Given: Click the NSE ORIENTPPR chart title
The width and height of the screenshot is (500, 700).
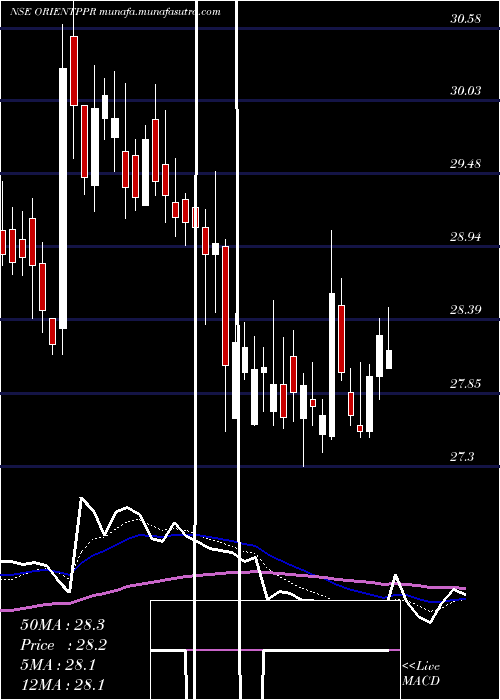Looking at the screenshot, I should (x=116, y=12).
